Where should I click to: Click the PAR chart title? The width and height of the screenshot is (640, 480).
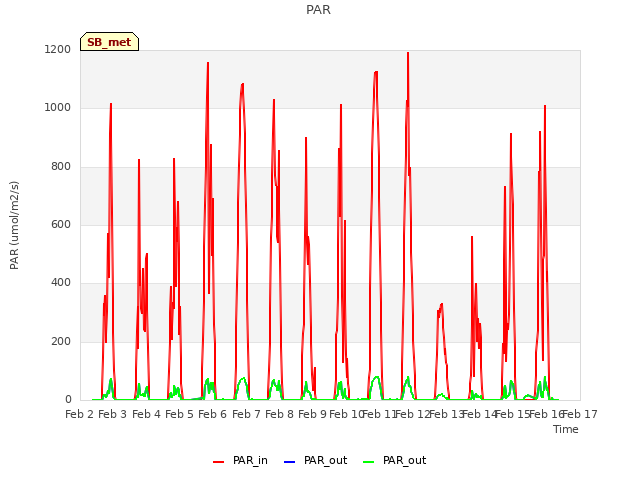(x=318, y=10)
